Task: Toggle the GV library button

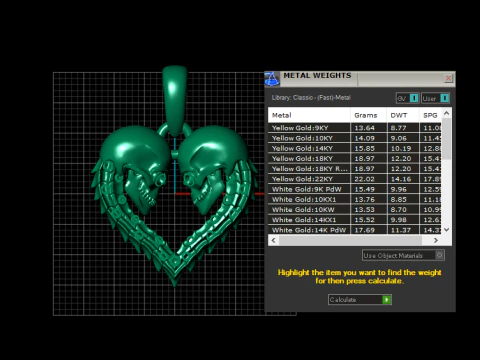Action: pos(407,98)
